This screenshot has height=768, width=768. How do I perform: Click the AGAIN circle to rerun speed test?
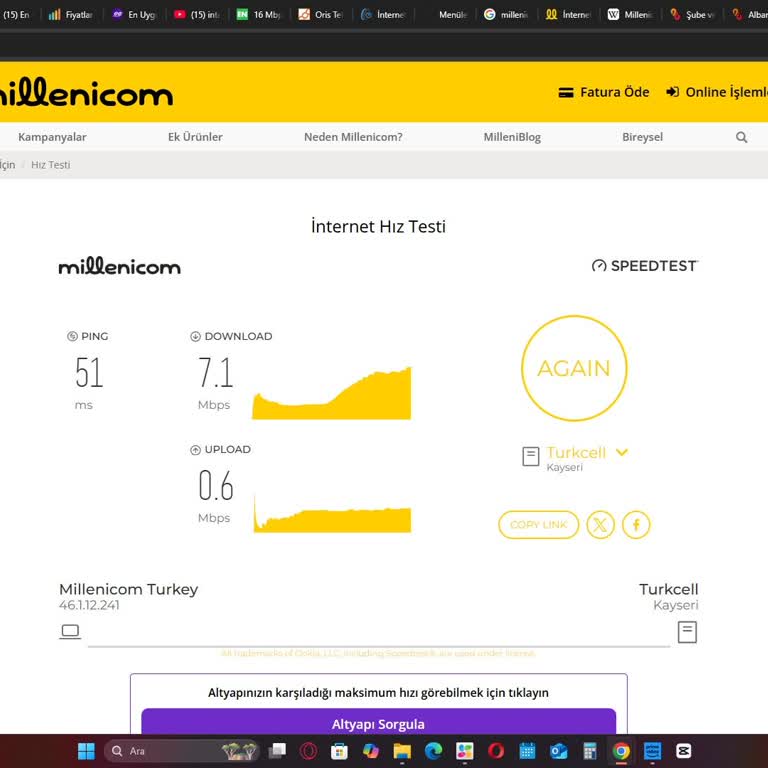(x=574, y=368)
